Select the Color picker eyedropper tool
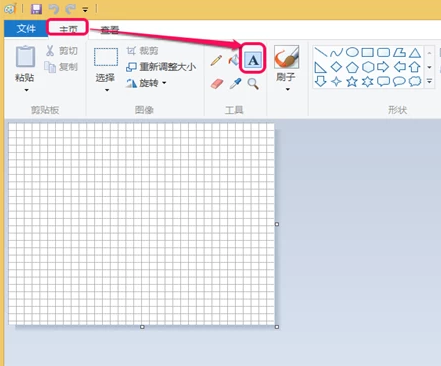 [235, 84]
